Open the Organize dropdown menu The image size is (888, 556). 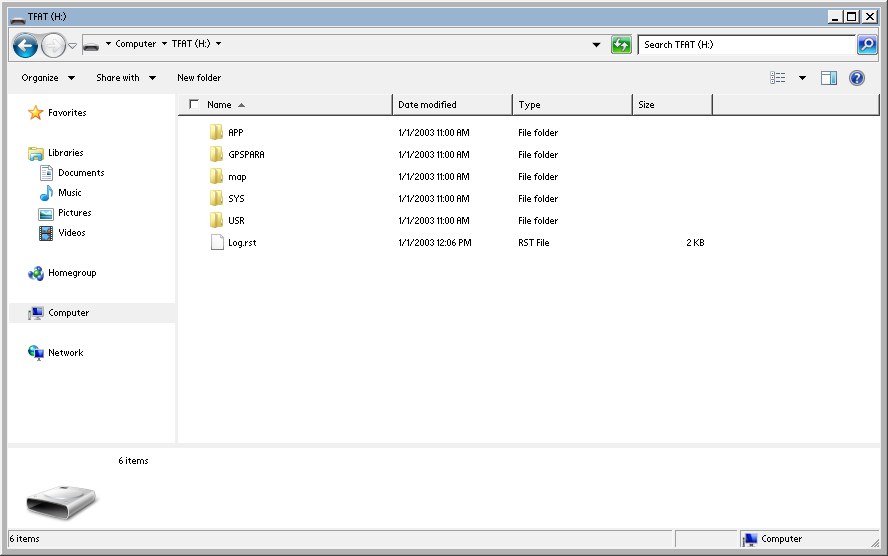[x=47, y=78]
